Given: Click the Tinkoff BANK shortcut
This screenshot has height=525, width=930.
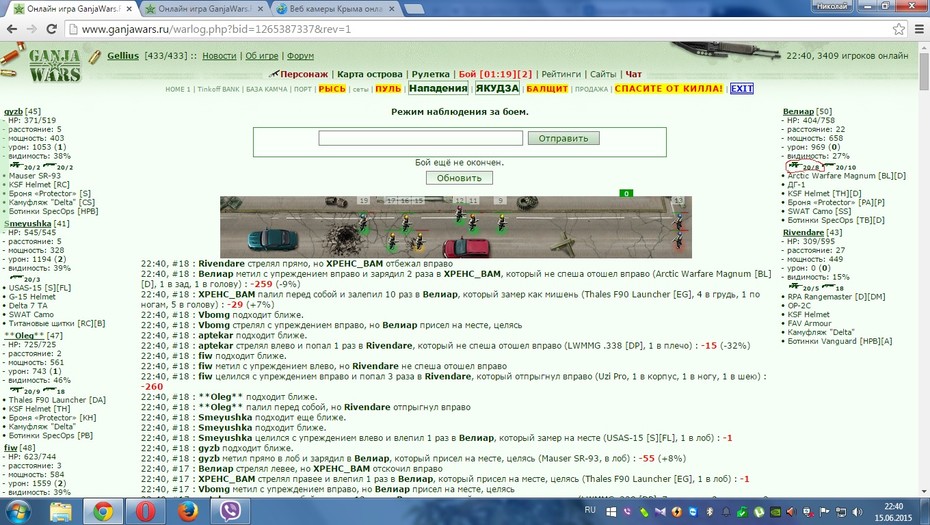Looking at the screenshot, I should pyautogui.click(x=218, y=89).
